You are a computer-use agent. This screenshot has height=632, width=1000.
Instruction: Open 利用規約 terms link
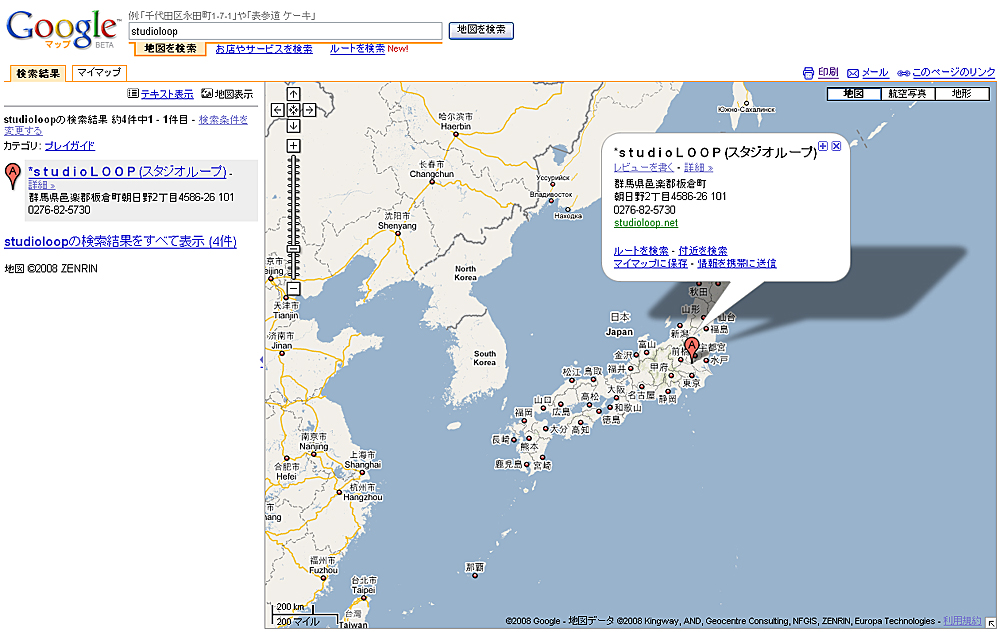[x=962, y=621]
